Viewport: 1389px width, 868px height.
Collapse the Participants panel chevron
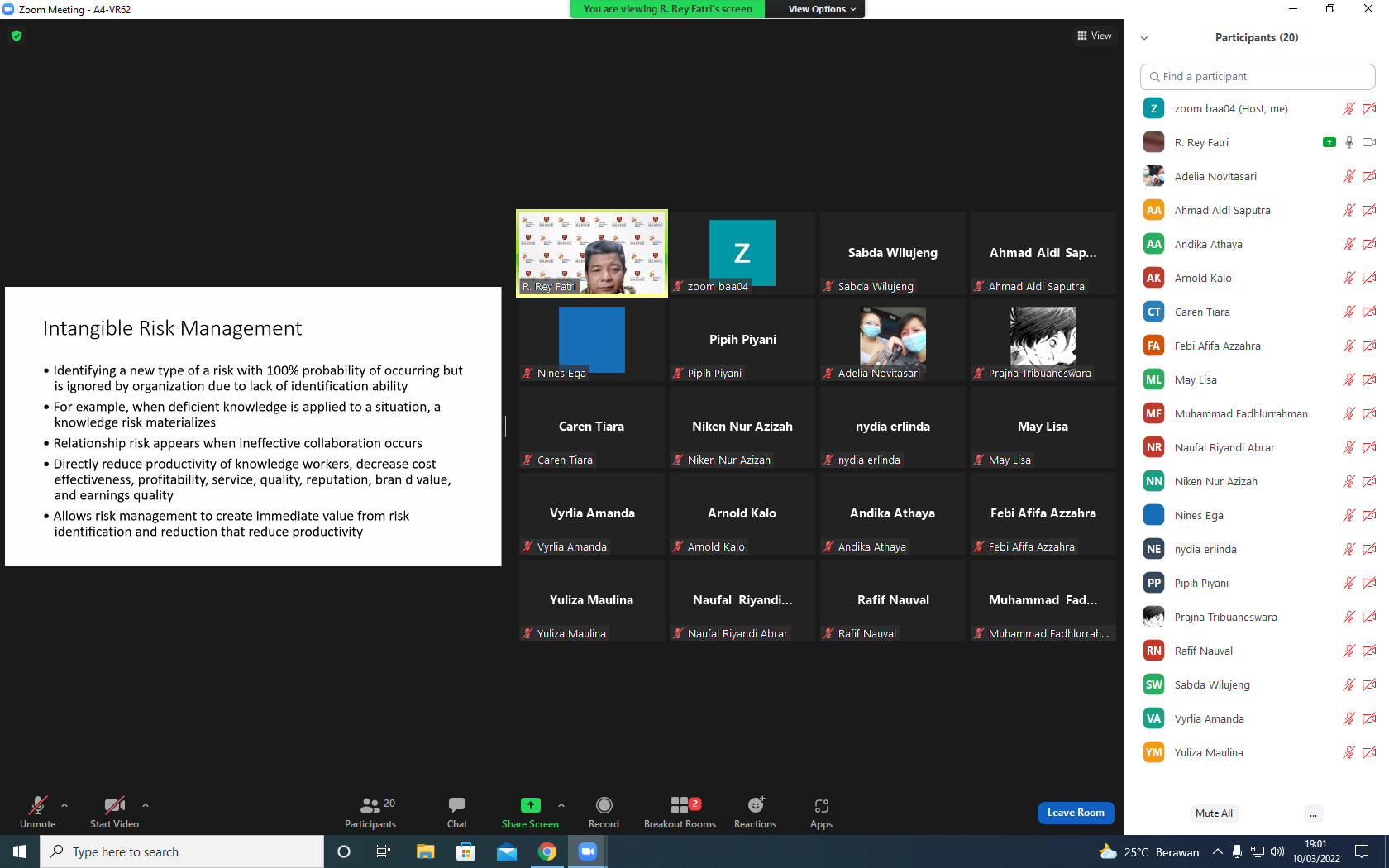1144,38
